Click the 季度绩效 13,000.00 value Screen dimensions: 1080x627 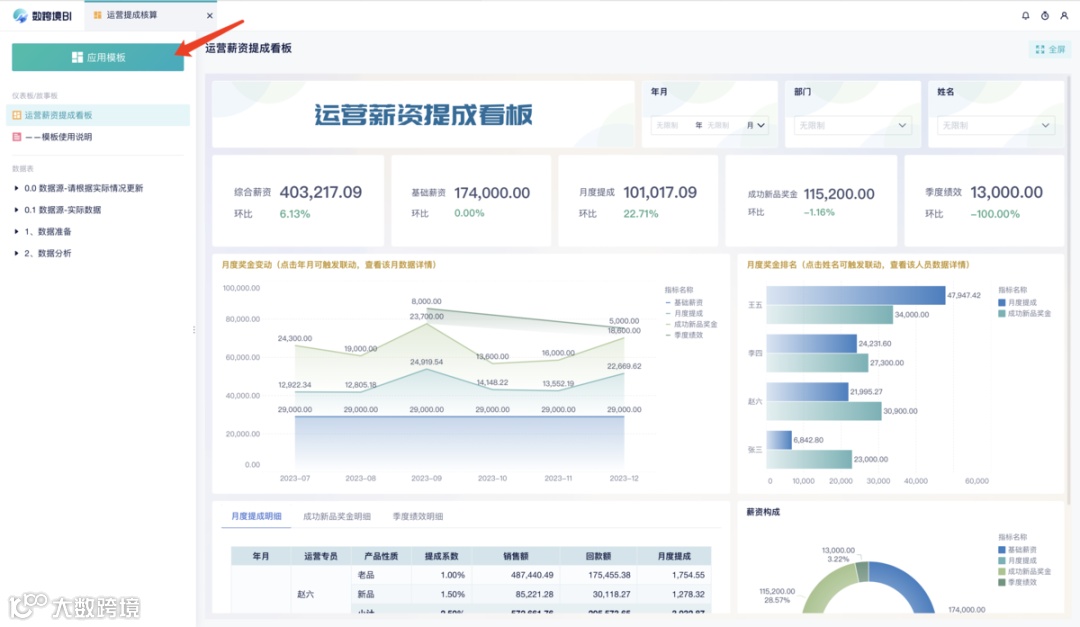[1006, 192]
